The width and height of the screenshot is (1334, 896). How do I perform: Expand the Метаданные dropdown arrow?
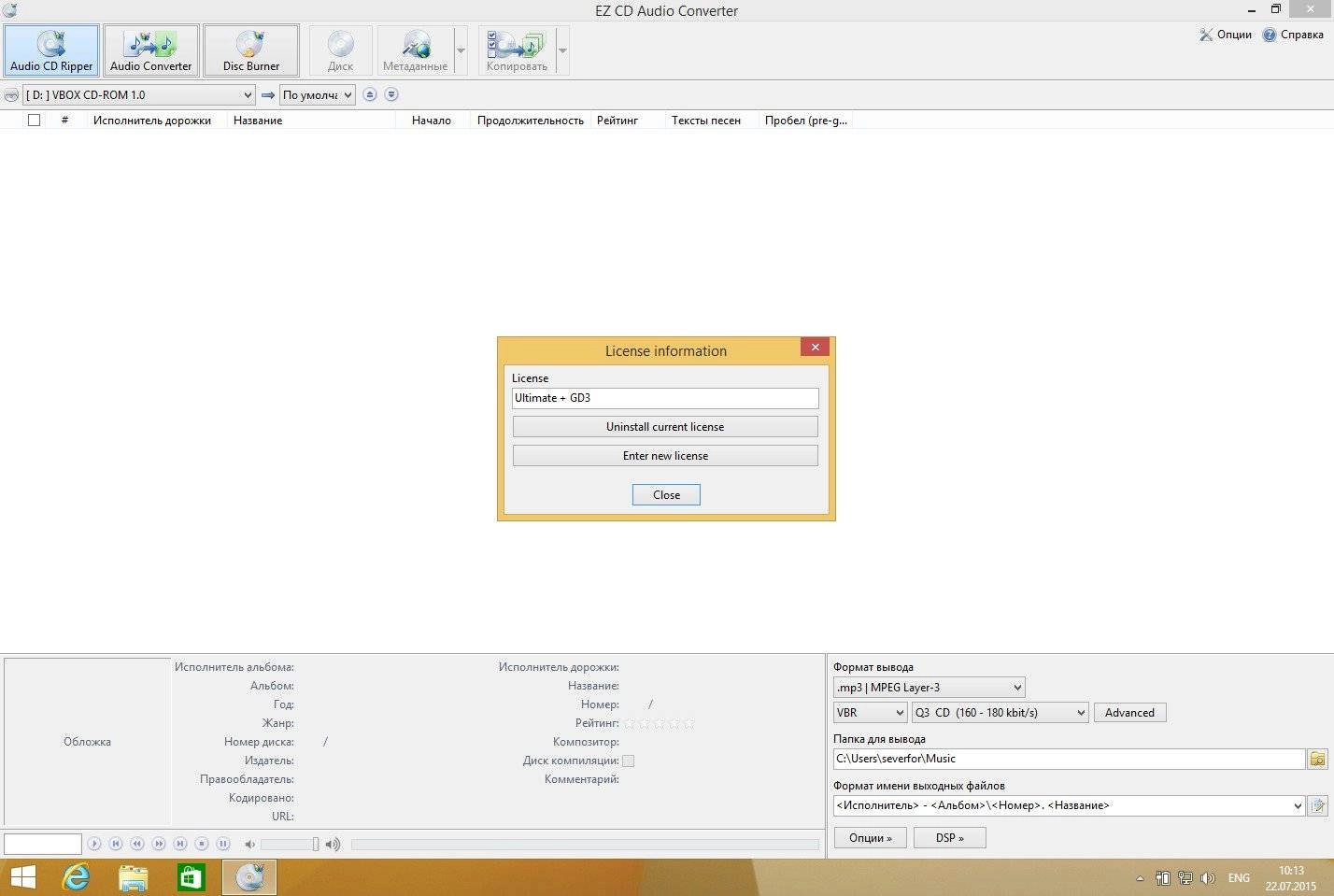click(461, 50)
